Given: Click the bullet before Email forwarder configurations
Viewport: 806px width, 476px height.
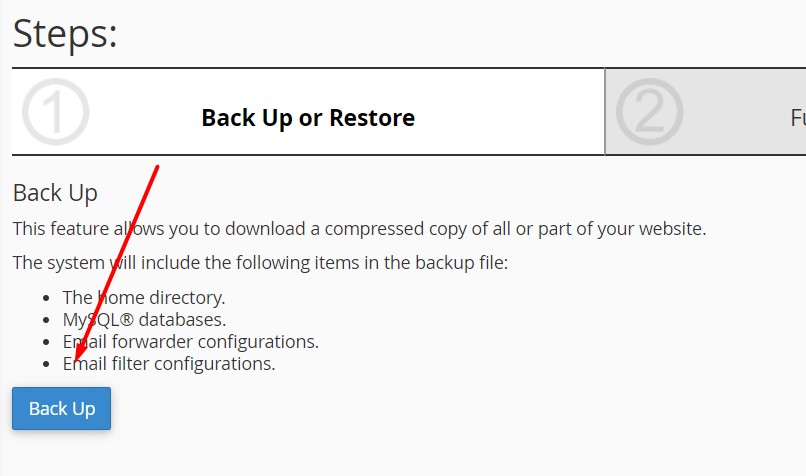Looking at the screenshot, I should [50, 342].
